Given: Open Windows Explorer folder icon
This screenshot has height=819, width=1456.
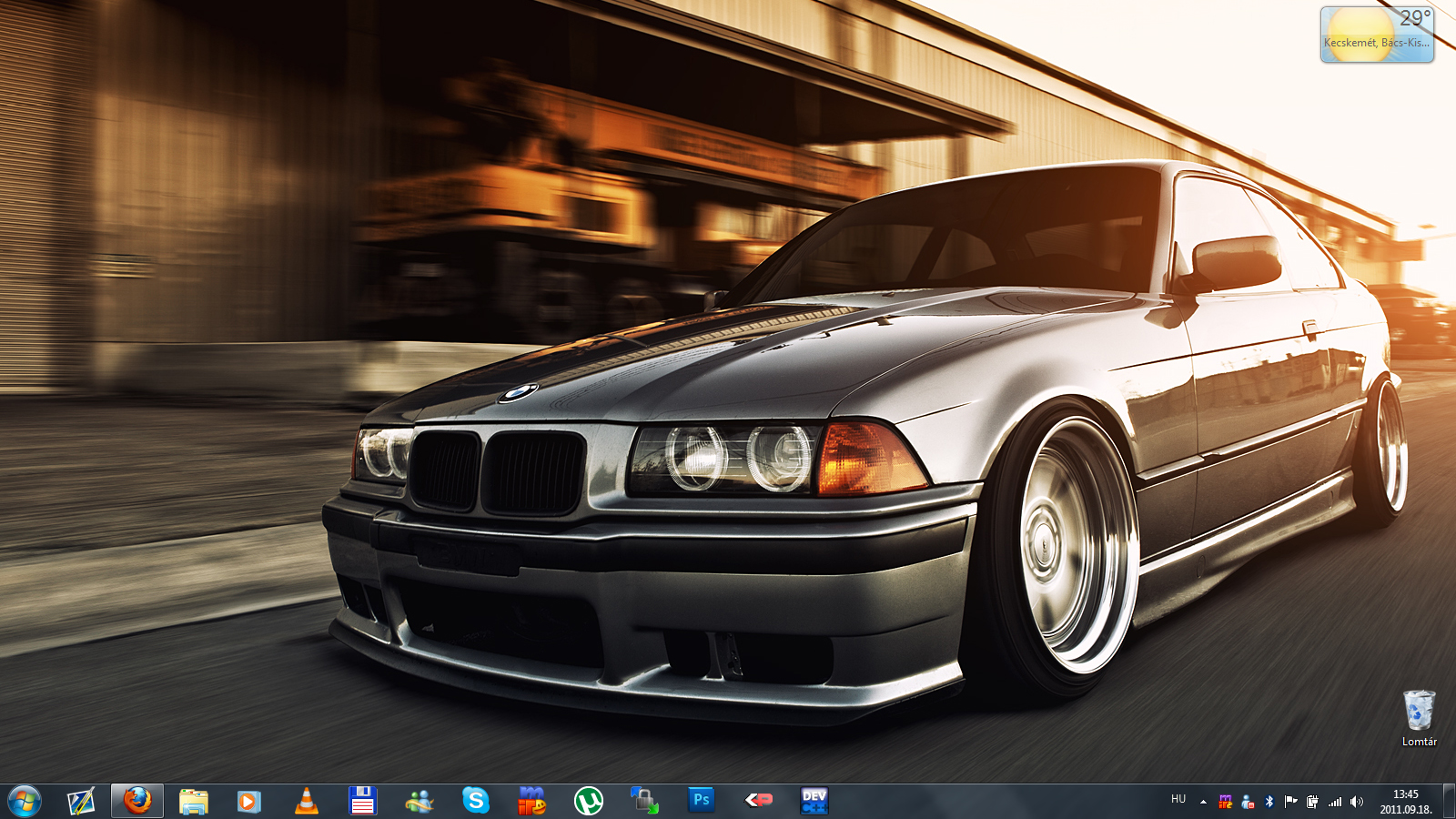Looking at the screenshot, I should (194, 801).
